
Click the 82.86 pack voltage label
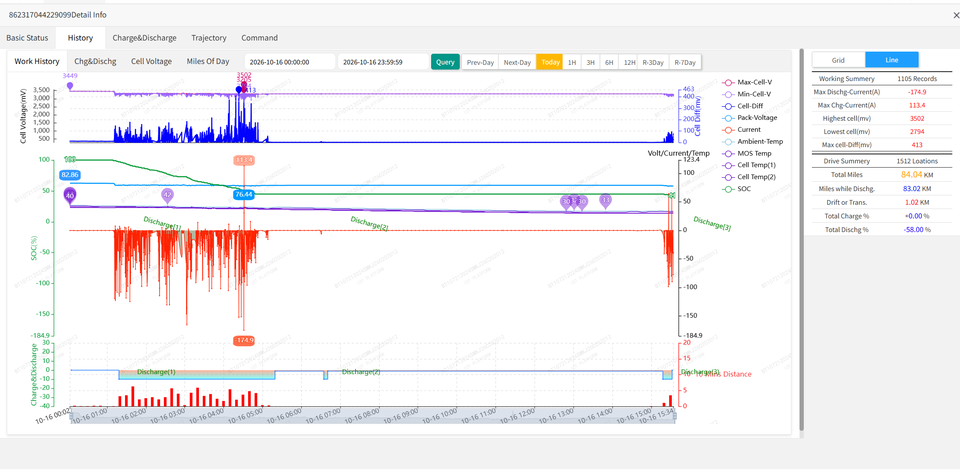71,175
